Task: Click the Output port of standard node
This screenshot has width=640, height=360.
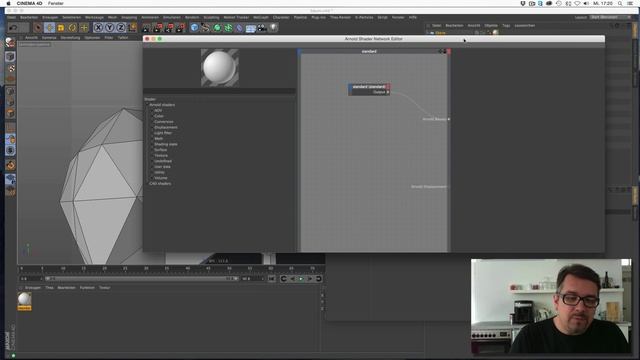Action: pos(388,93)
